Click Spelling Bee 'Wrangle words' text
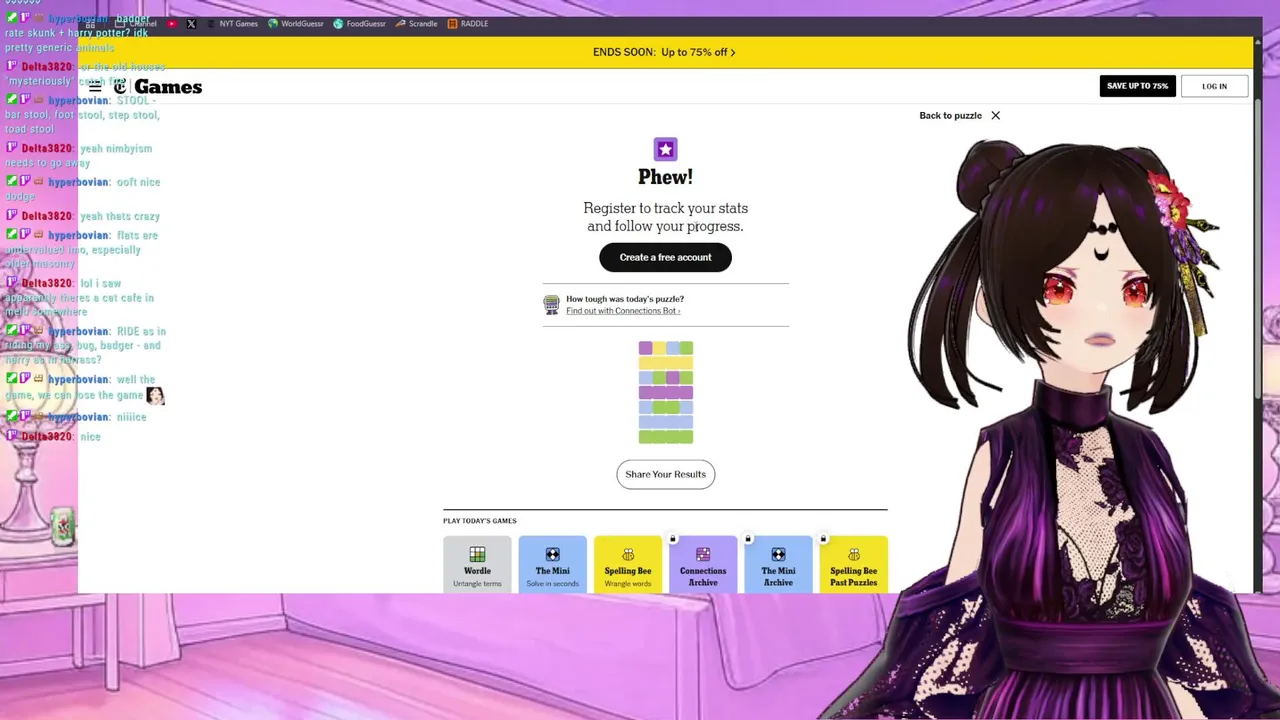The image size is (1280, 720). click(628, 584)
